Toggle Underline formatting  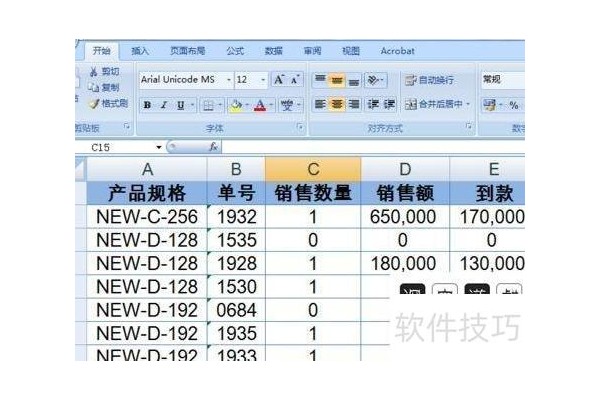pos(180,105)
